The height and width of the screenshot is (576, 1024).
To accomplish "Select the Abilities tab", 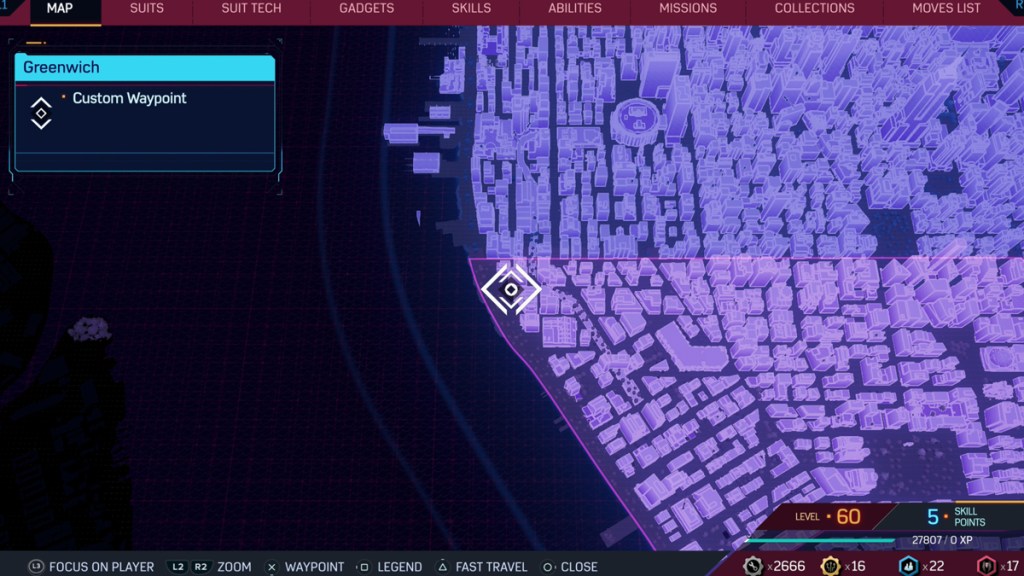I will click(x=575, y=9).
